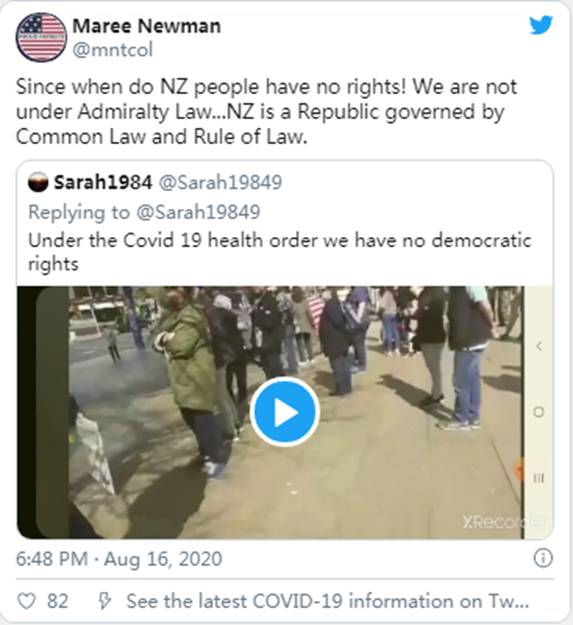Tap the home square in video sidebar
Viewport: 573px width, 625px height.
point(538,412)
